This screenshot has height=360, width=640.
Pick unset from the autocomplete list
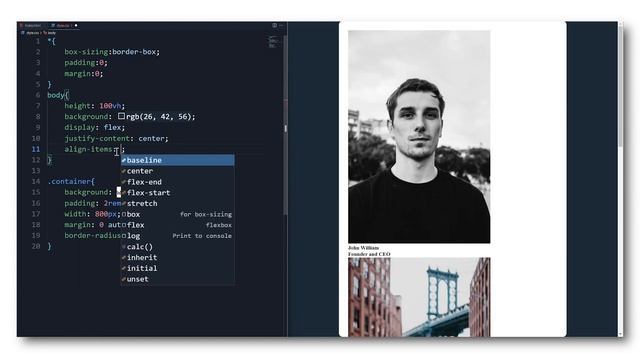[x=178, y=279]
